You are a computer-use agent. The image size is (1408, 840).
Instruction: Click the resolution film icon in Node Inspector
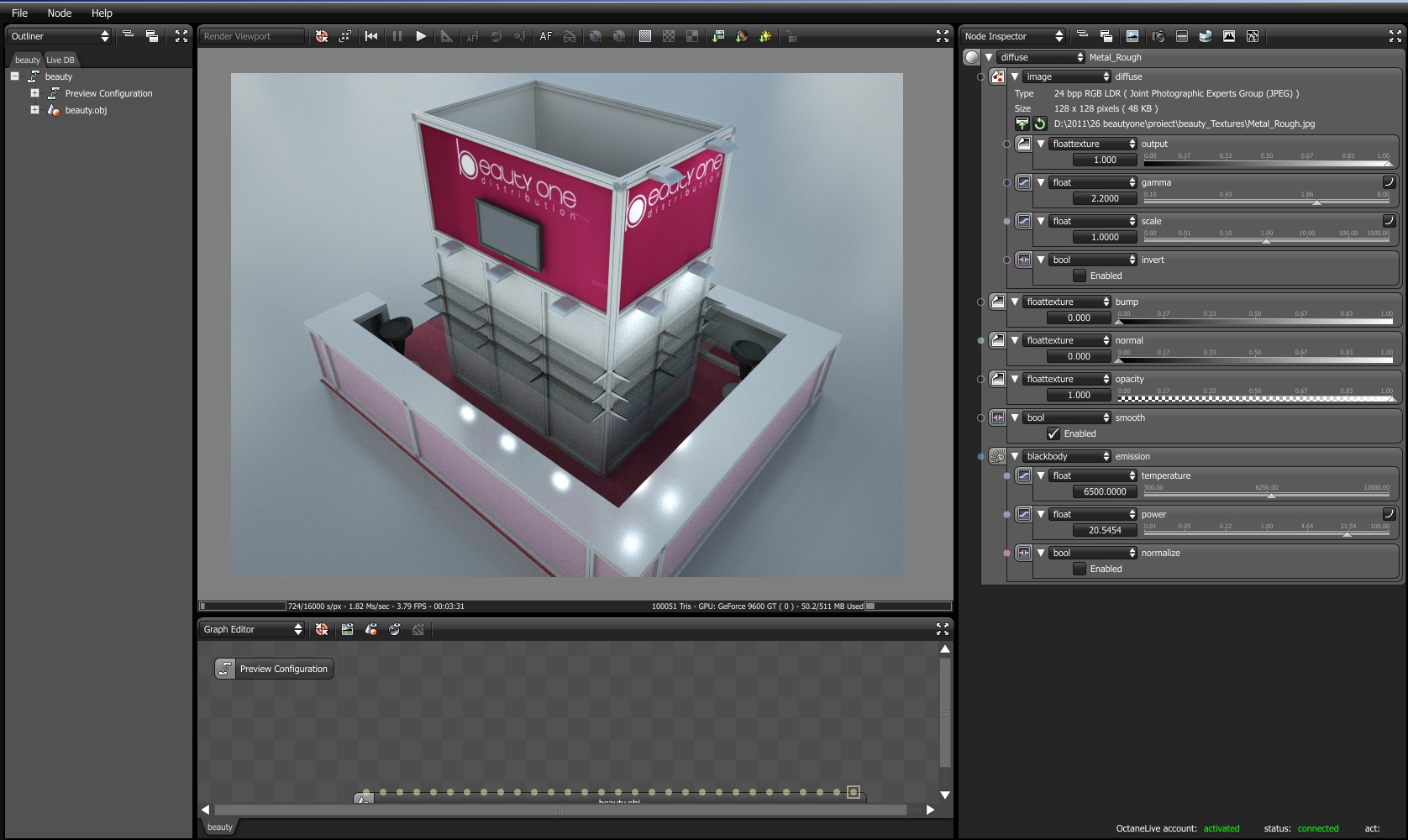(1182, 36)
